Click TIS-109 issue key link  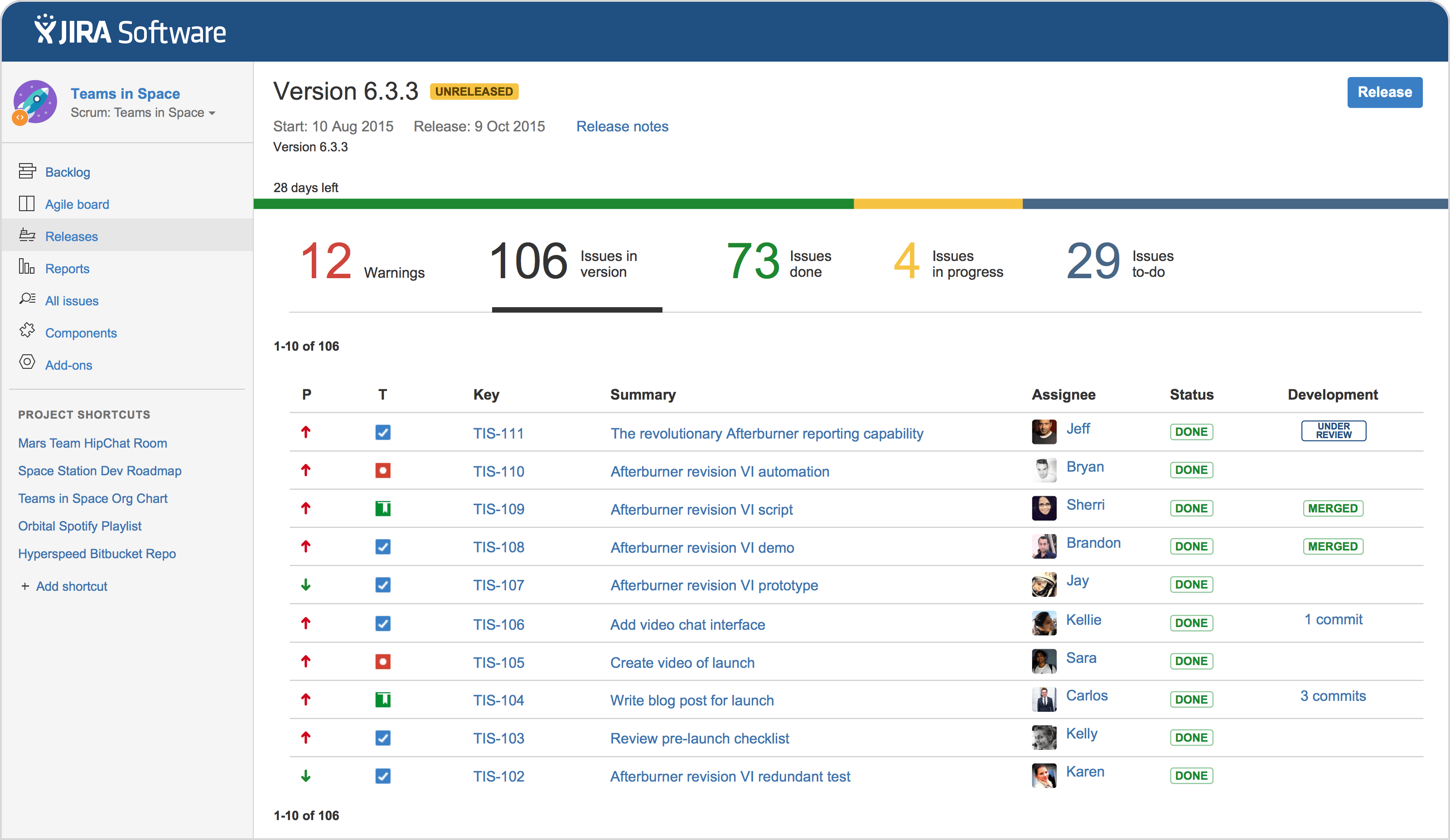point(500,509)
